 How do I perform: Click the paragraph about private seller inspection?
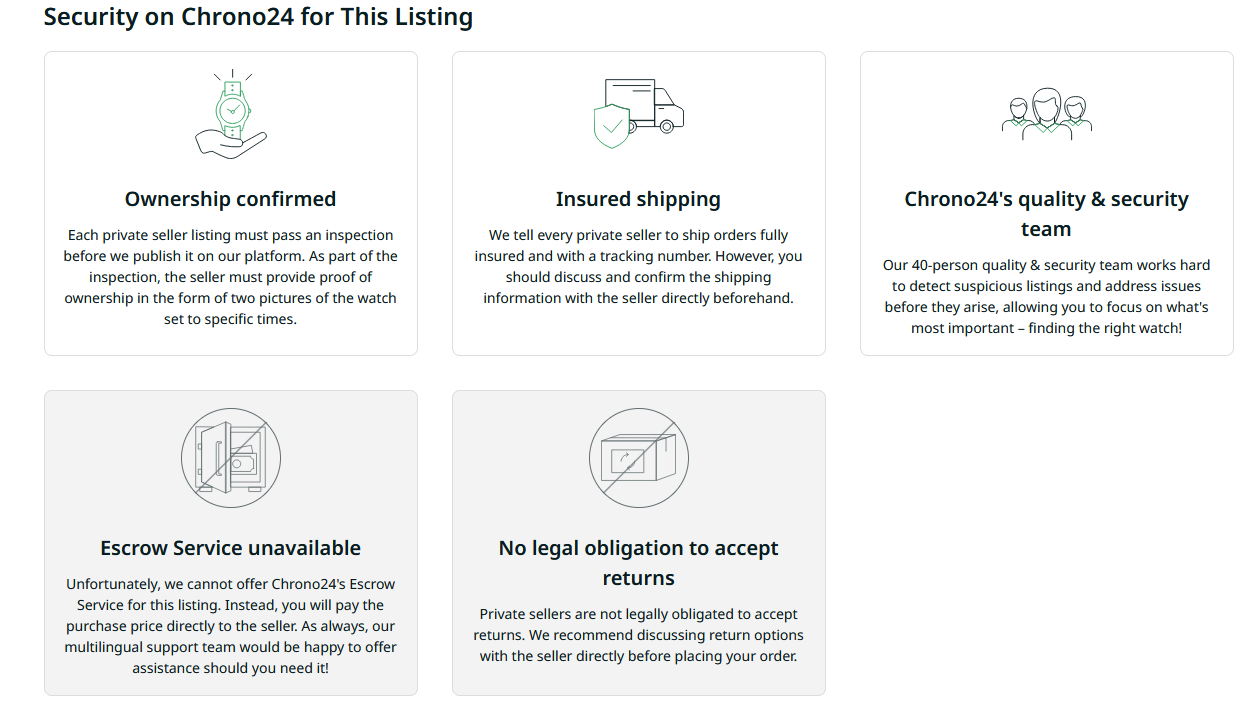pos(231,277)
